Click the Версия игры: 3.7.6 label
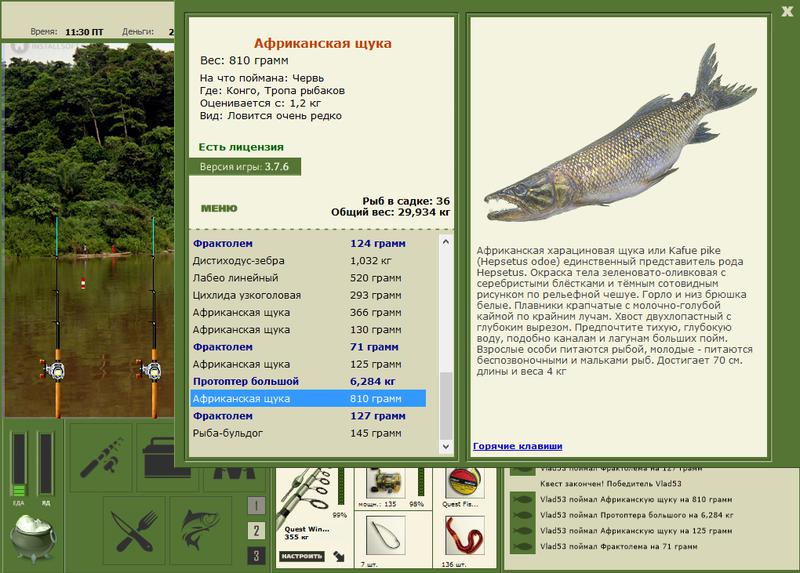Viewport: 800px width, 573px height. (245, 167)
